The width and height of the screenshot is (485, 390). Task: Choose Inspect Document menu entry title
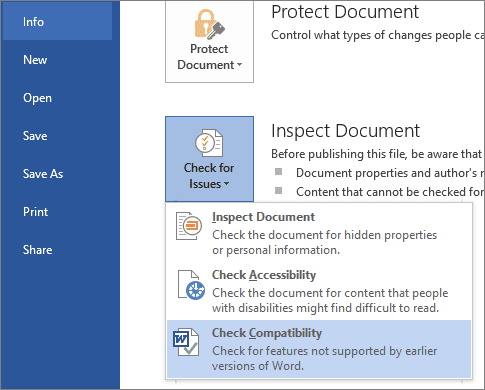(x=263, y=217)
